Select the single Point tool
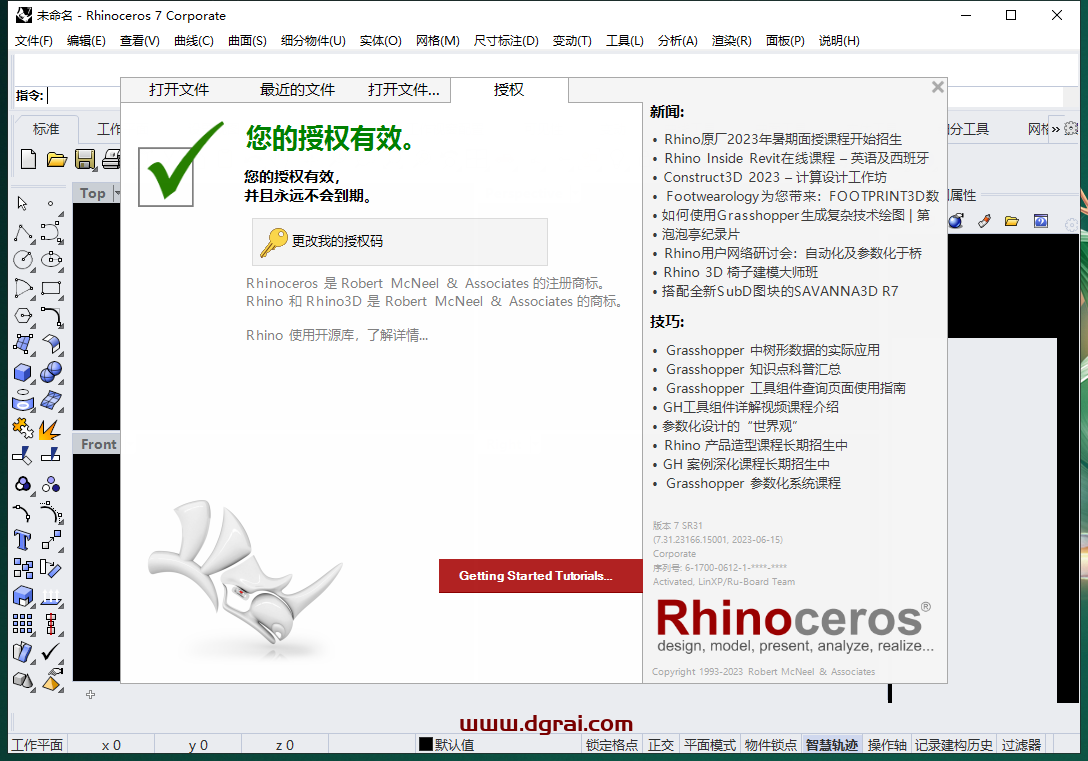1088x761 pixels. click(x=51, y=203)
